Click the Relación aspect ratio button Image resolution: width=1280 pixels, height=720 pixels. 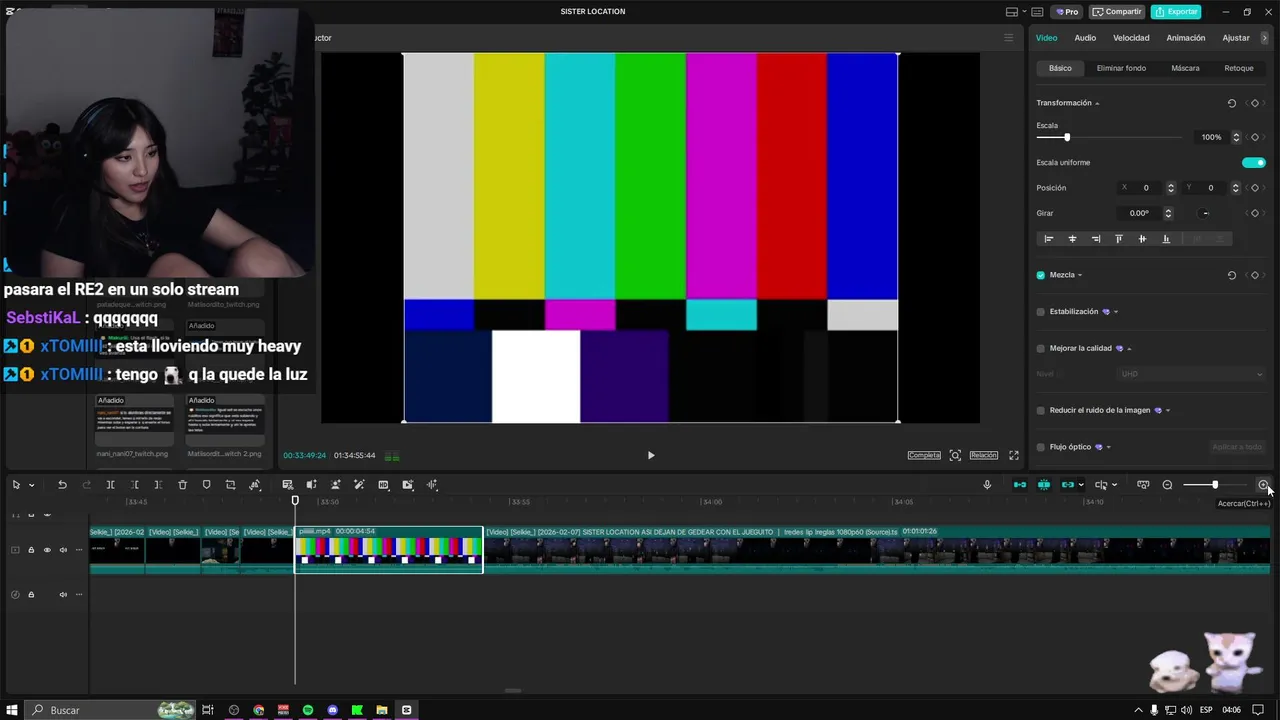[x=984, y=455]
